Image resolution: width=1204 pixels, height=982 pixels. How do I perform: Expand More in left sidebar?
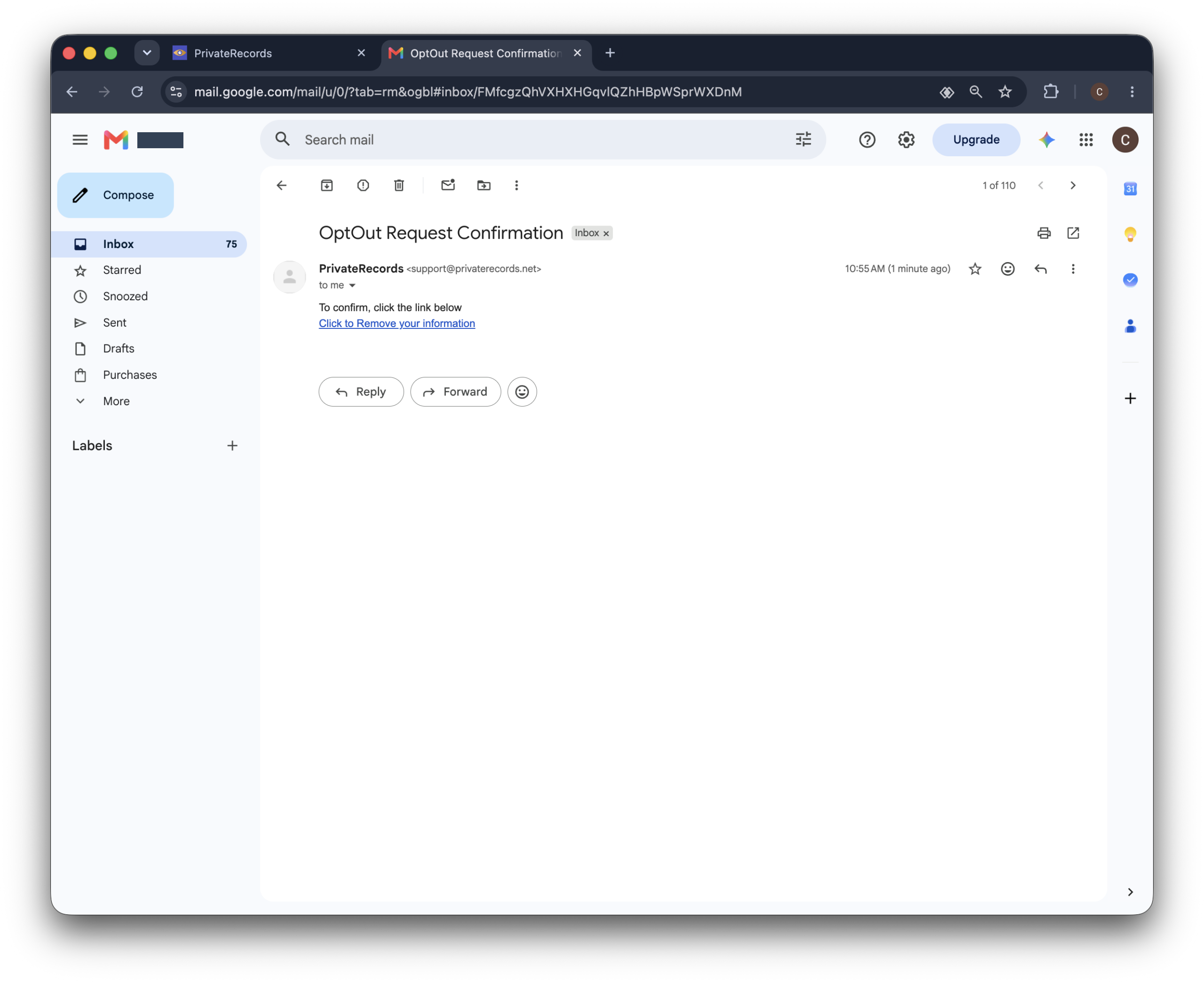coord(116,401)
